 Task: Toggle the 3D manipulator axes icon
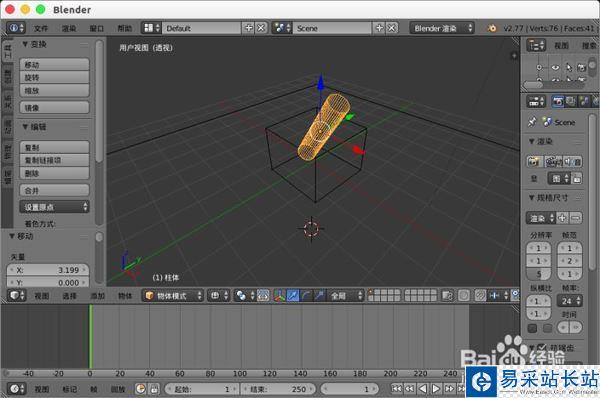point(280,295)
